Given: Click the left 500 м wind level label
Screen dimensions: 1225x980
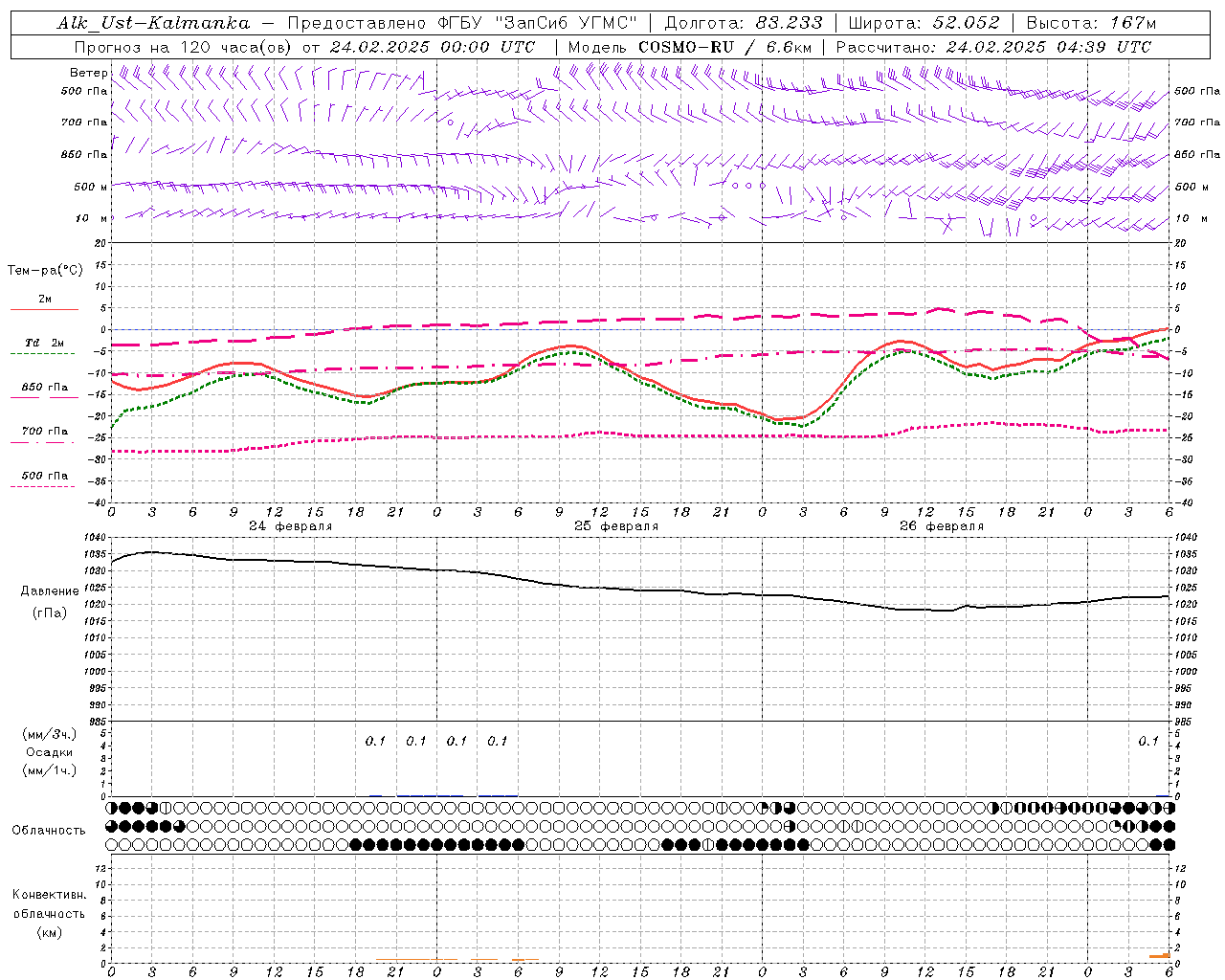Looking at the screenshot, I should coord(91,187).
